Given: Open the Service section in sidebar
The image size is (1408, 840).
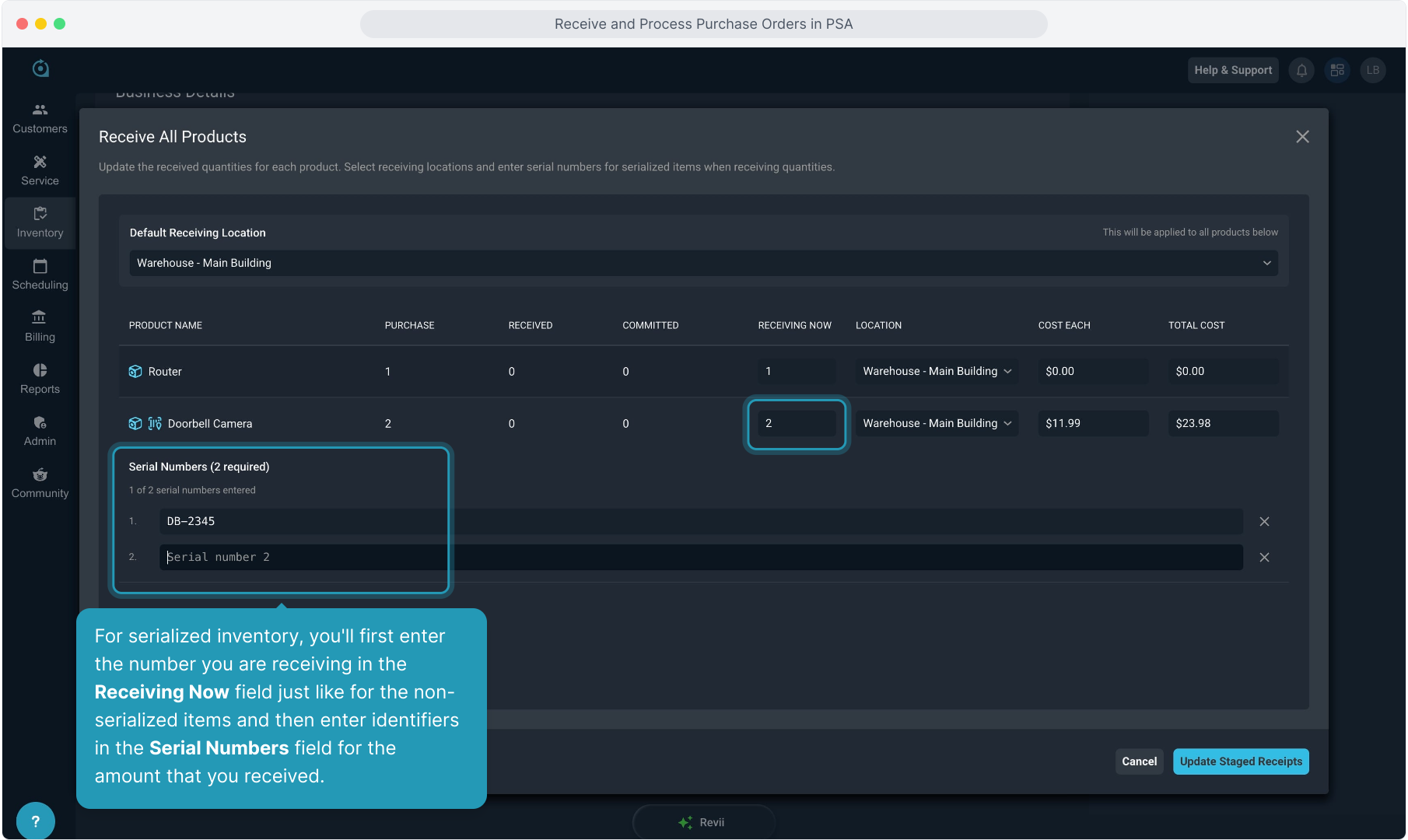Looking at the screenshot, I should tap(40, 170).
